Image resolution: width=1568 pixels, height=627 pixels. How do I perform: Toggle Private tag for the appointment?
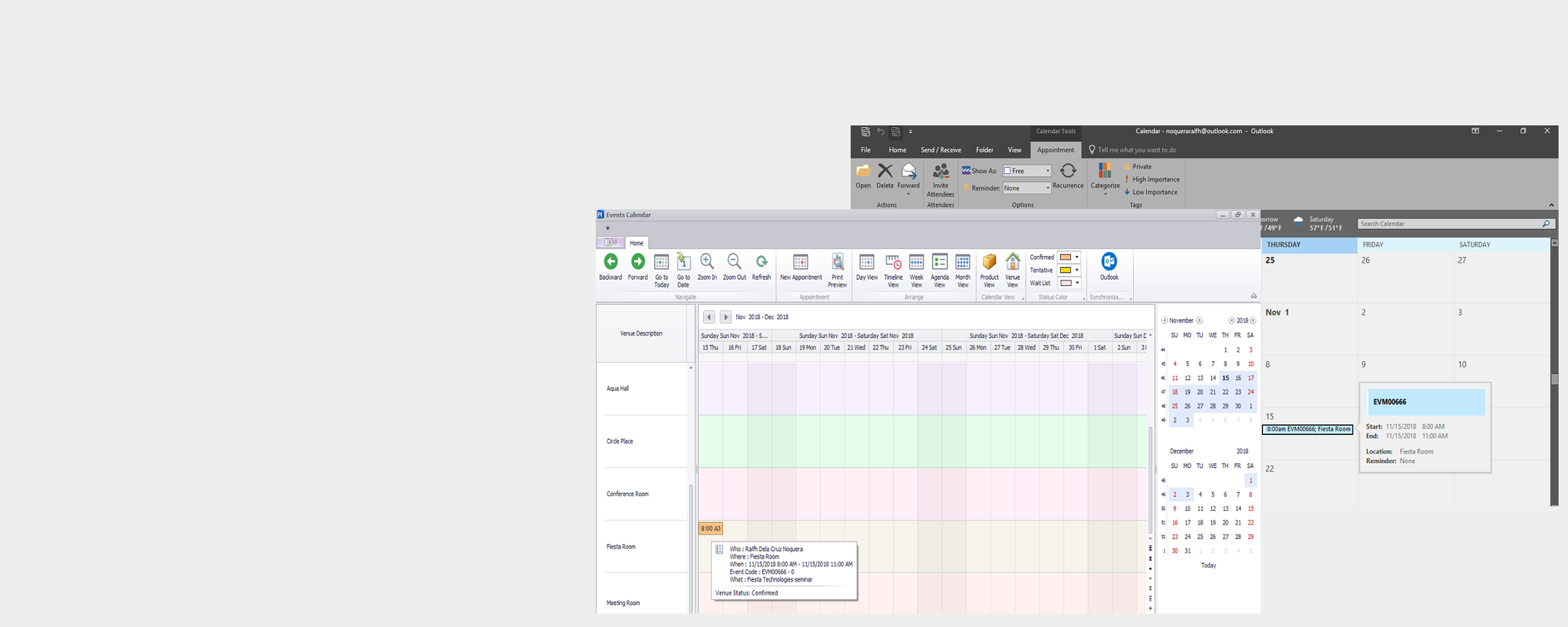(1138, 167)
